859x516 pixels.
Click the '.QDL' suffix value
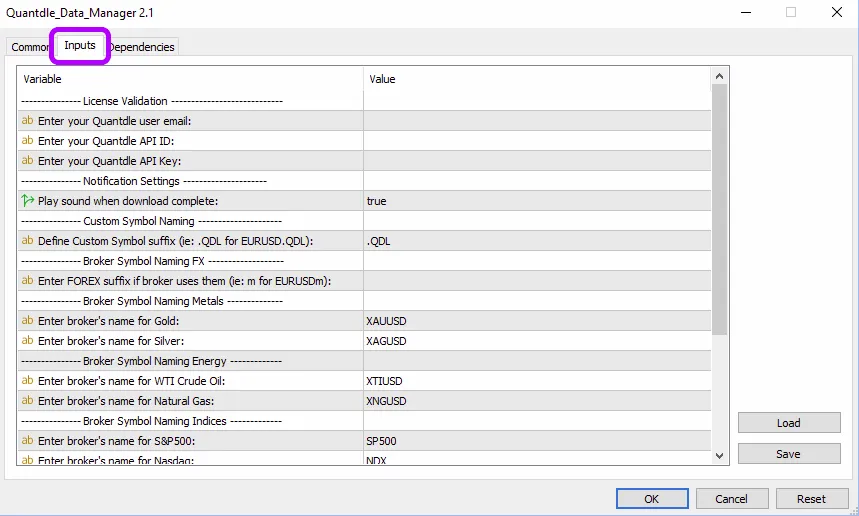coord(379,241)
